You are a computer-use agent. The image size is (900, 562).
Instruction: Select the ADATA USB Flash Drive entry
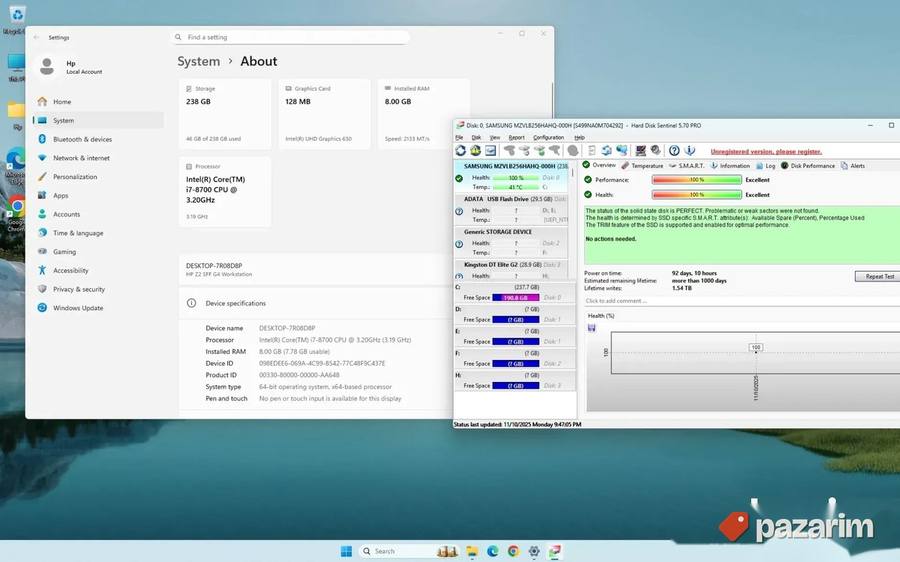[x=512, y=210]
